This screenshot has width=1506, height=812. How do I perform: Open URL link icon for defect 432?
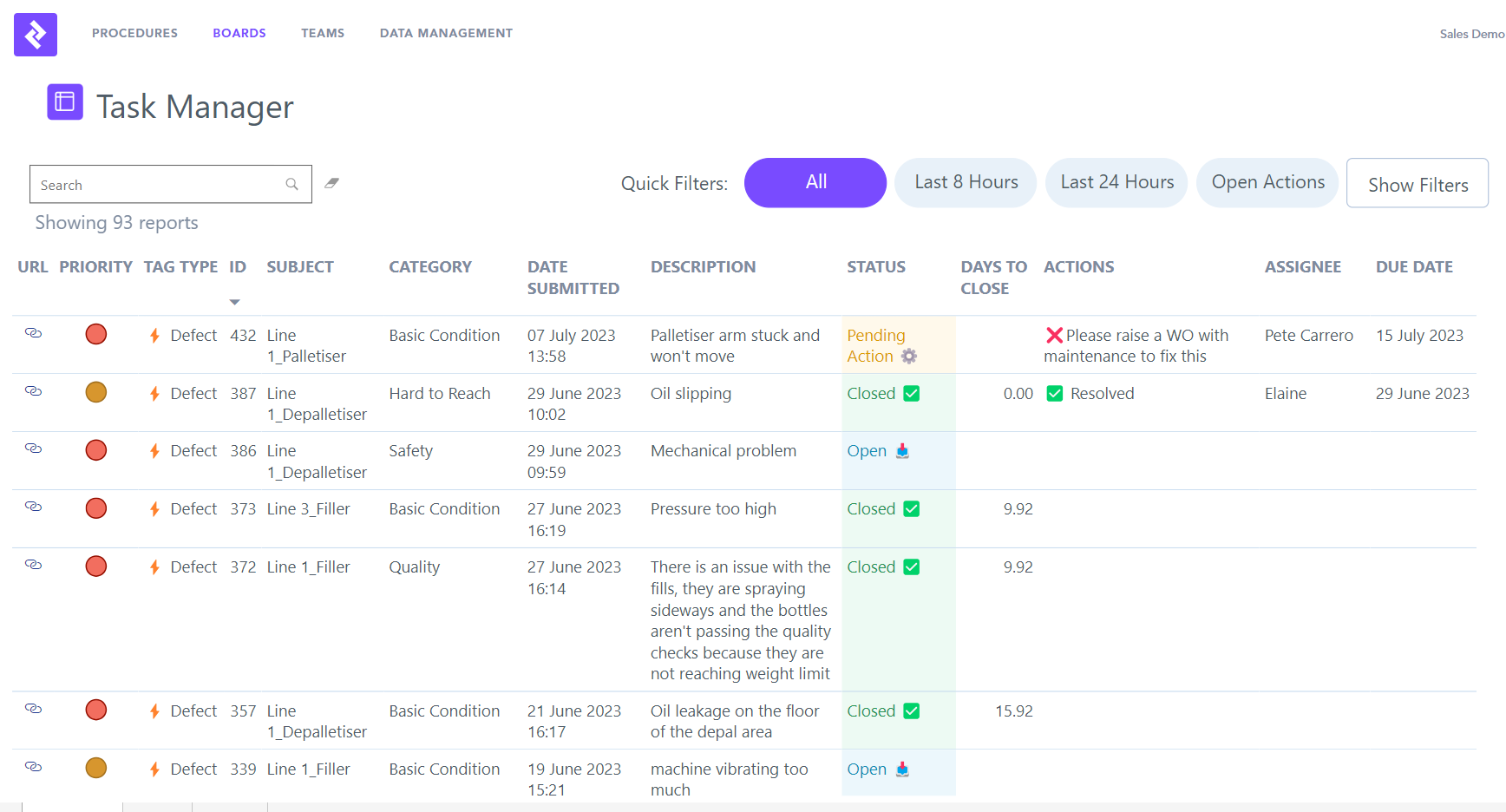click(x=33, y=333)
